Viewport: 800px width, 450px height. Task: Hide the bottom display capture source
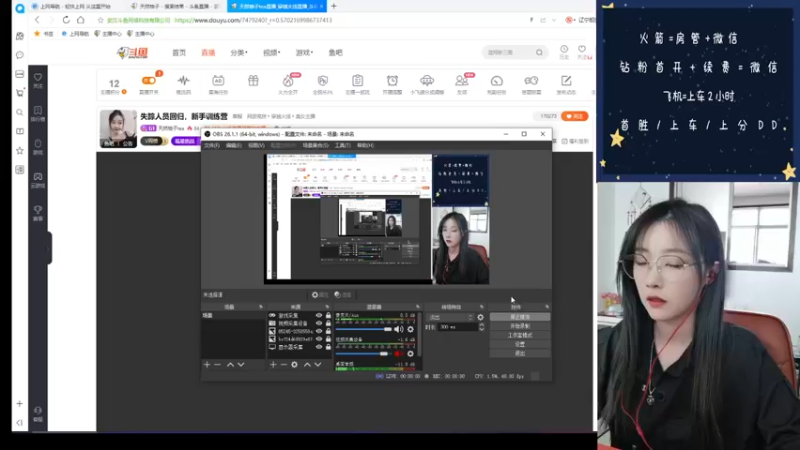(x=319, y=347)
